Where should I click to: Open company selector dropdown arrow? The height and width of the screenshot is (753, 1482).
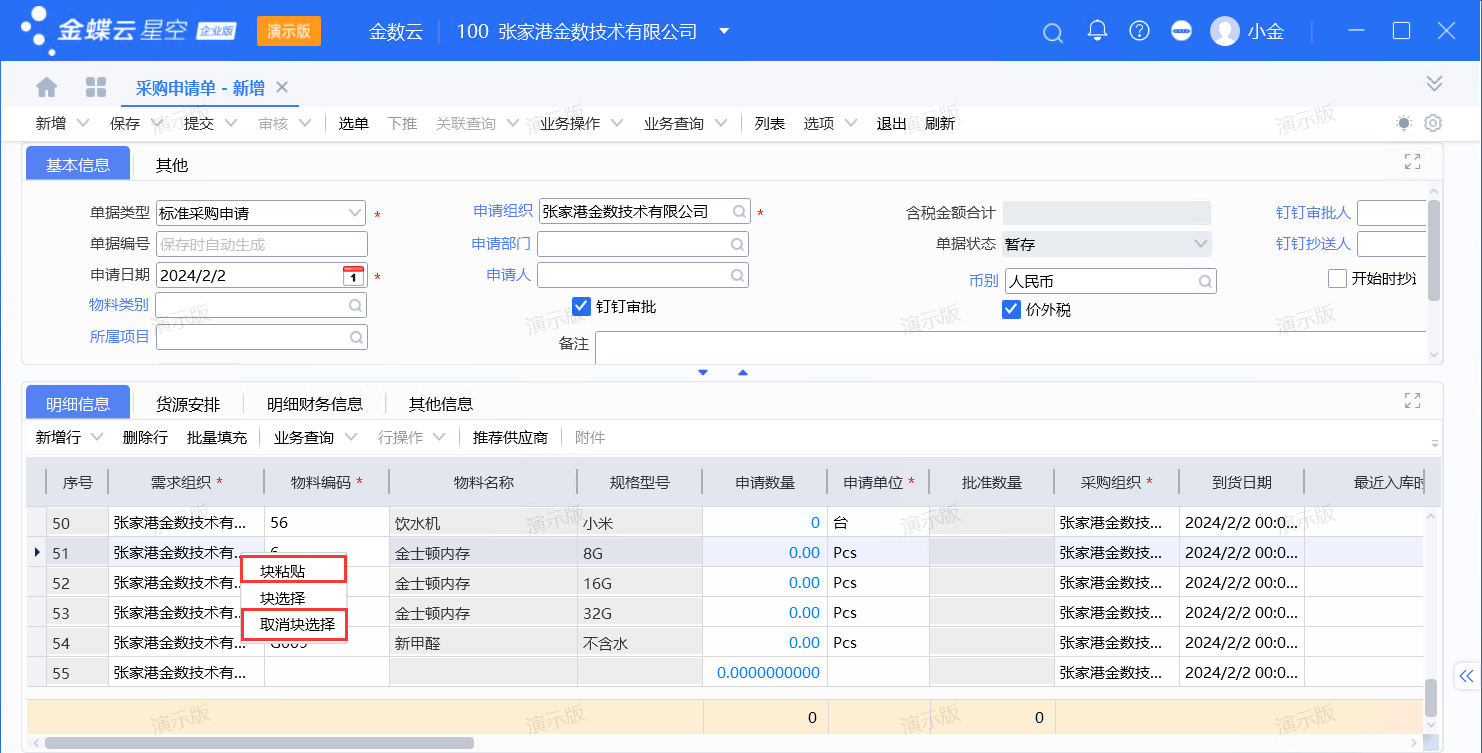pyautogui.click(x=724, y=31)
